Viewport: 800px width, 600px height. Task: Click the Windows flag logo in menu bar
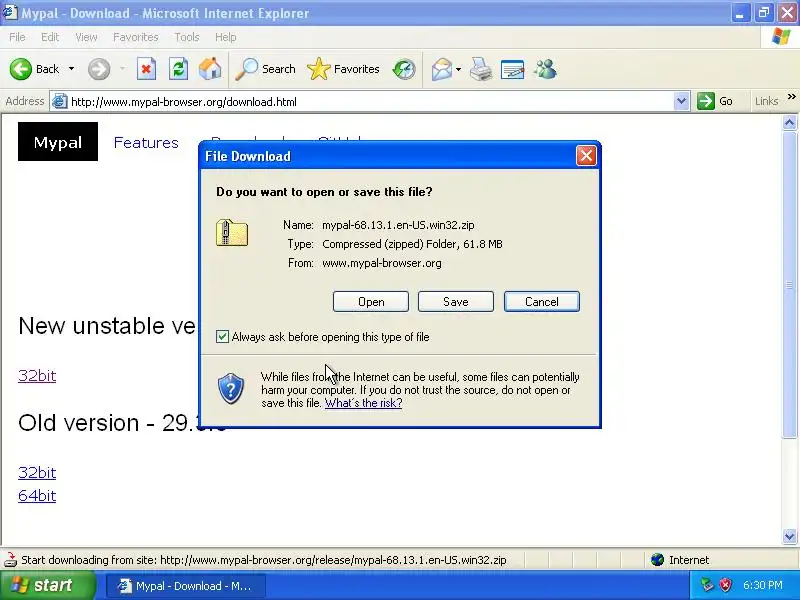click(x=781, y=37)
